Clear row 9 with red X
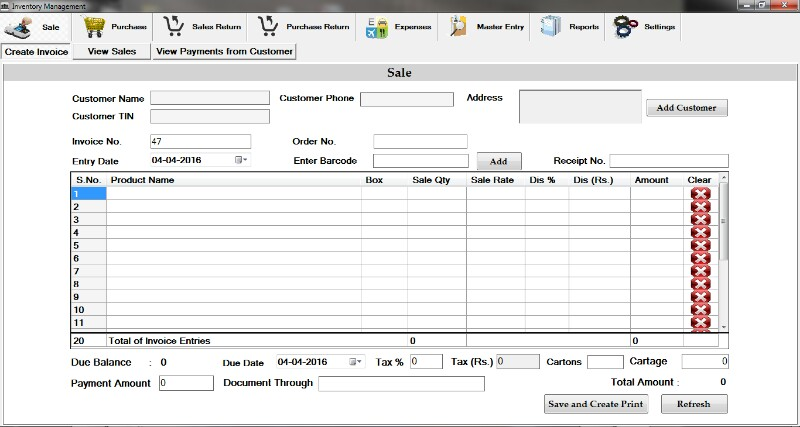 tap(700, 297)
